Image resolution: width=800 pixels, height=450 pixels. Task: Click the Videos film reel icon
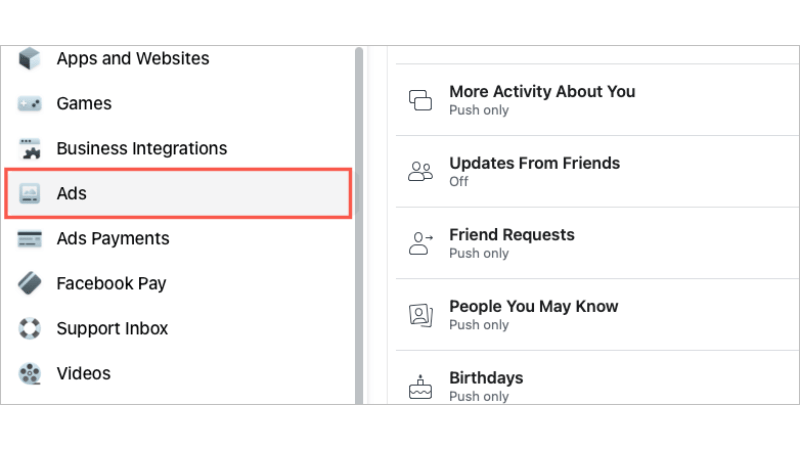[29, 374]
